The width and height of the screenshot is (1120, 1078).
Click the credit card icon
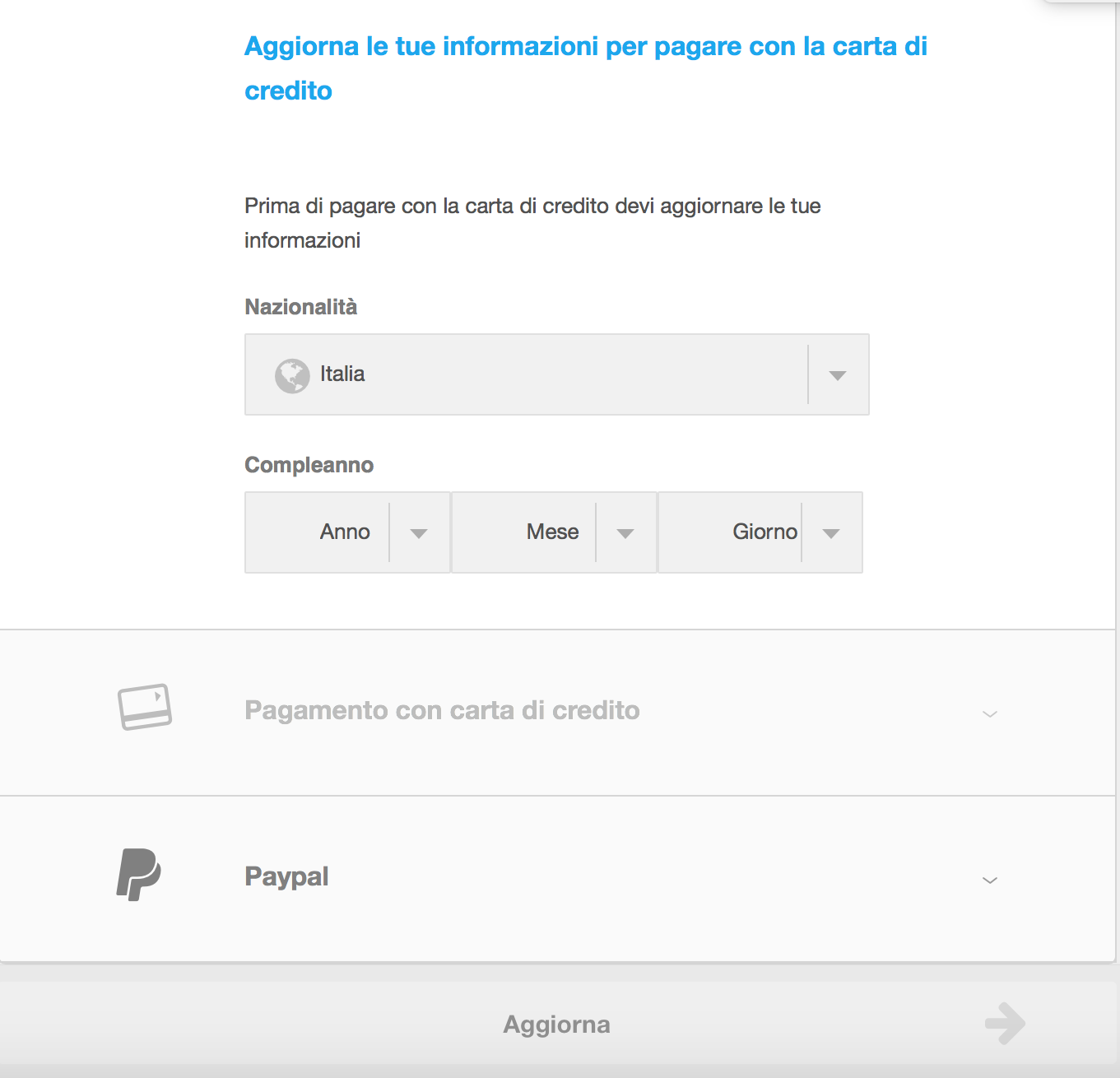click(145, 707)
